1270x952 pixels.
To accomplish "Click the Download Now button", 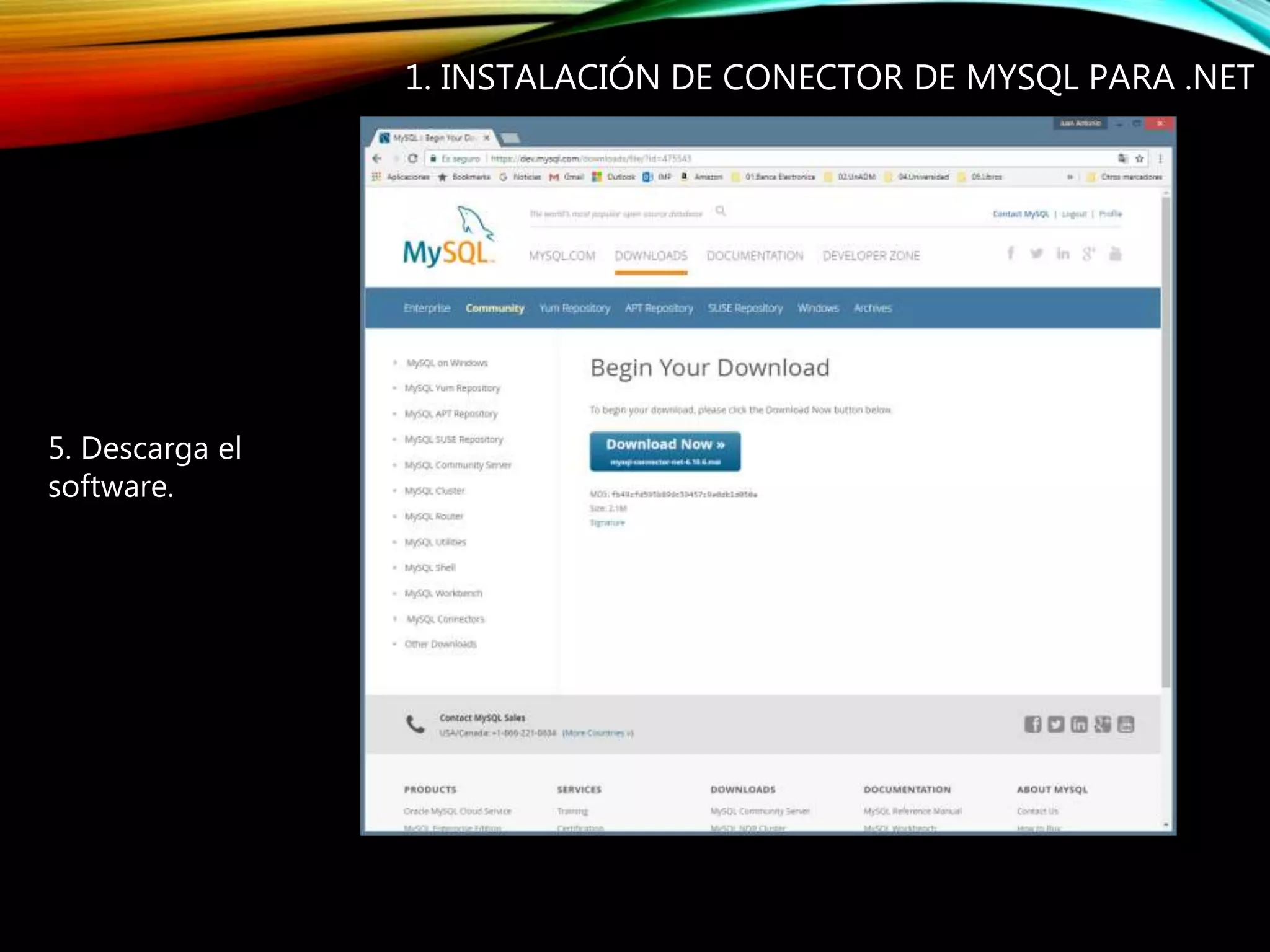I will tap(665, 451).
